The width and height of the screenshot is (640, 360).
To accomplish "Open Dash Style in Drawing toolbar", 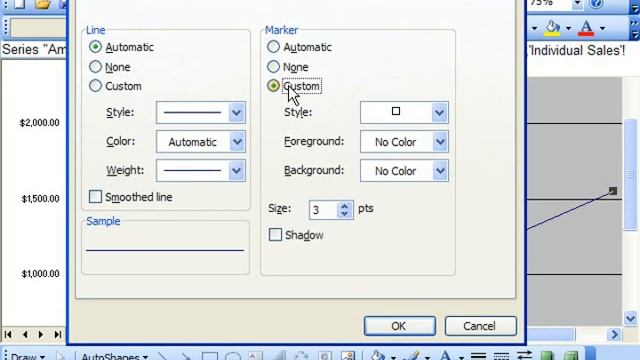I will (501, 356).
